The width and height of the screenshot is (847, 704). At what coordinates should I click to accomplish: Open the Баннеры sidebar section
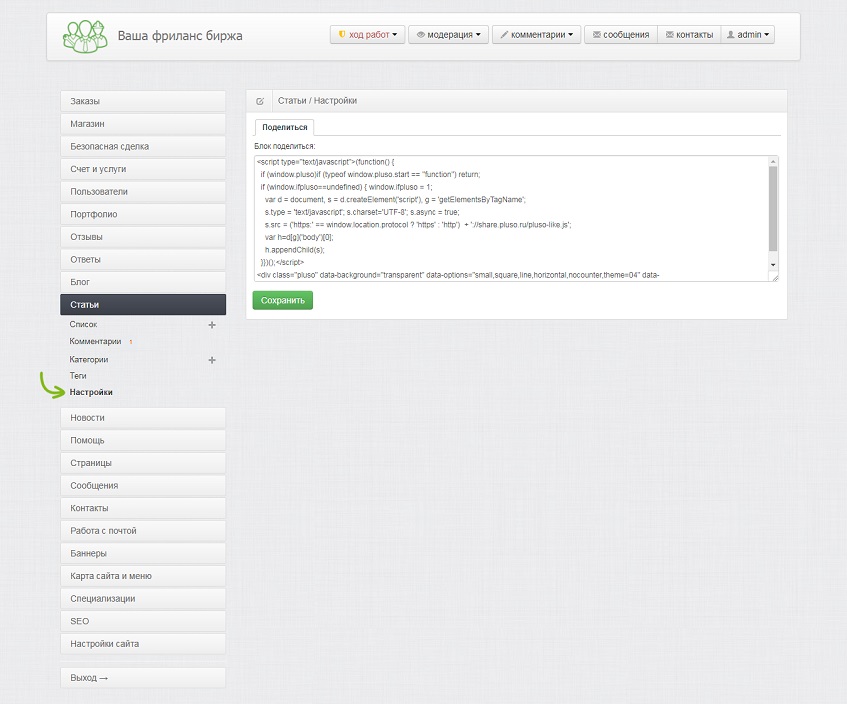[x=143, y=554]
